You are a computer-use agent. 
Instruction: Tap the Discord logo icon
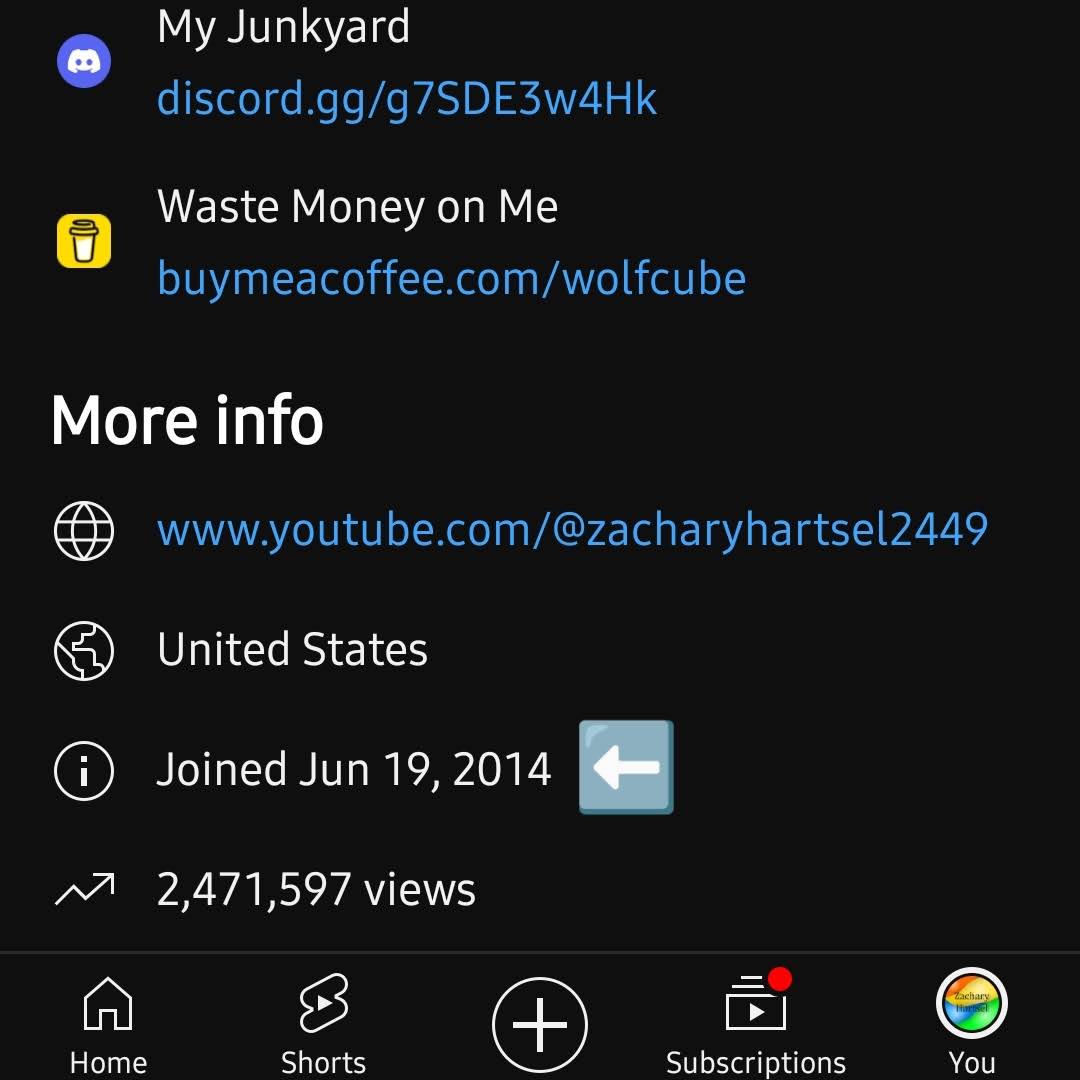[x=84, y=61]
